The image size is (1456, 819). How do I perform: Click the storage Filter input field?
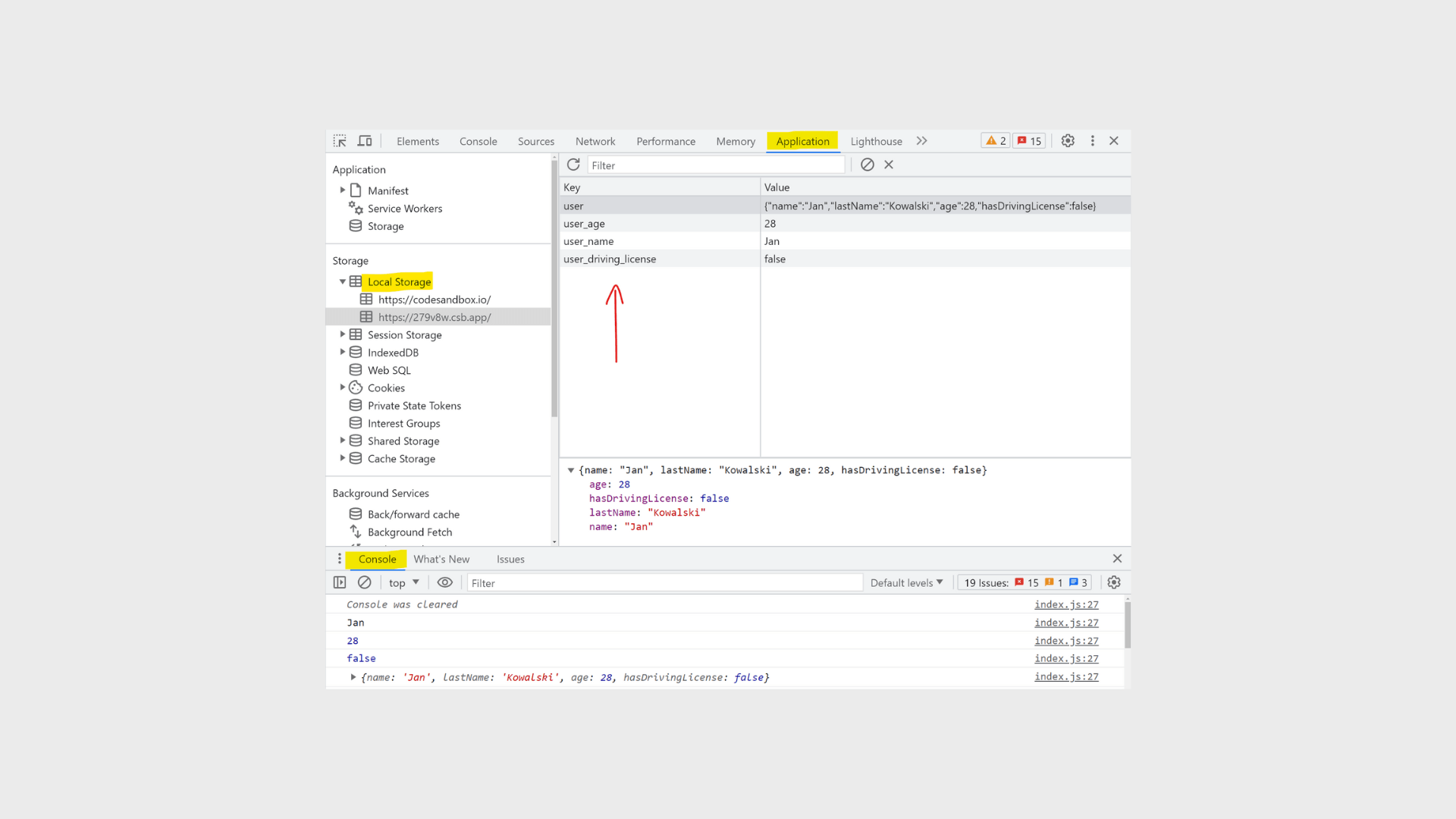pyautogui.click(x=715, y=165)
